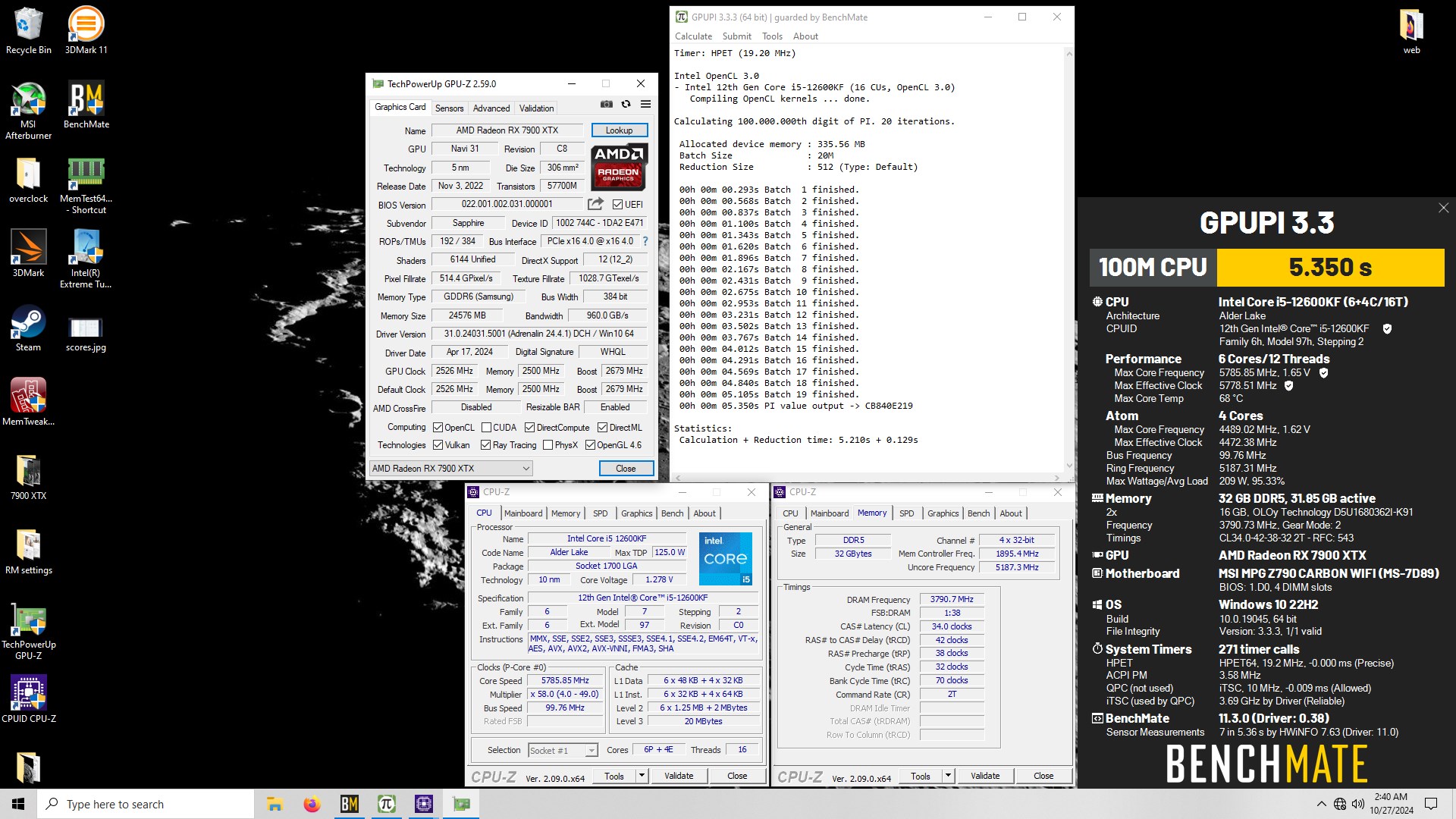
Task: Close the BenchMate result overlay
Action: 1443,208
